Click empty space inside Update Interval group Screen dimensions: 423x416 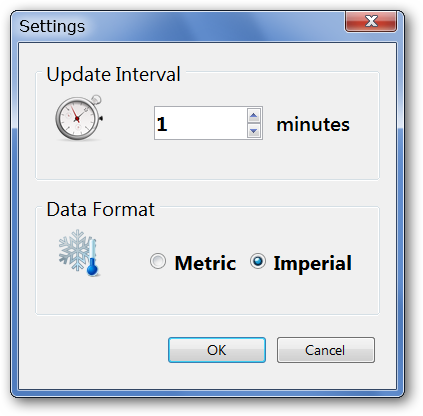(207, 162)
